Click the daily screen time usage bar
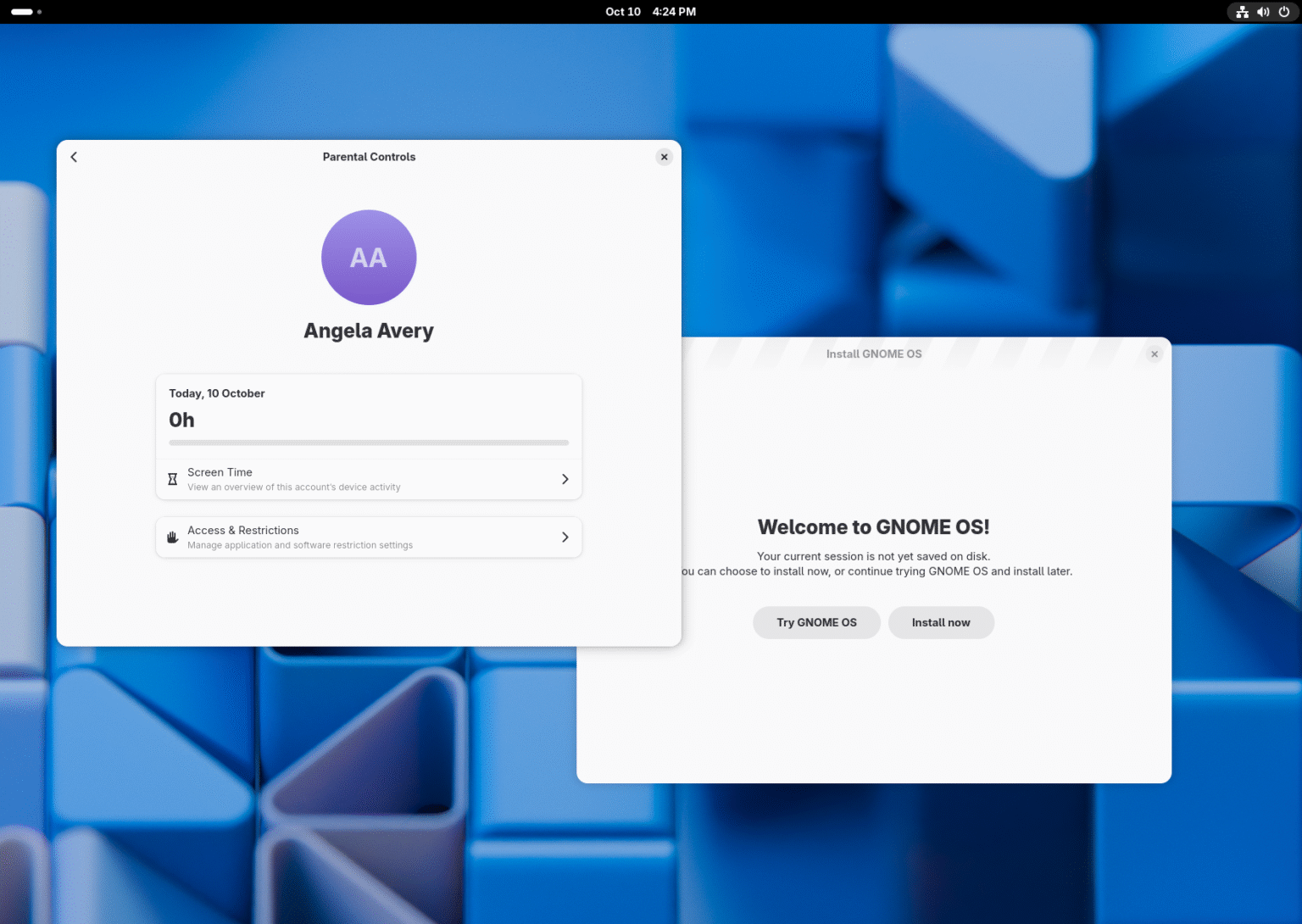 pyautogui.click(x=369, y=443)
